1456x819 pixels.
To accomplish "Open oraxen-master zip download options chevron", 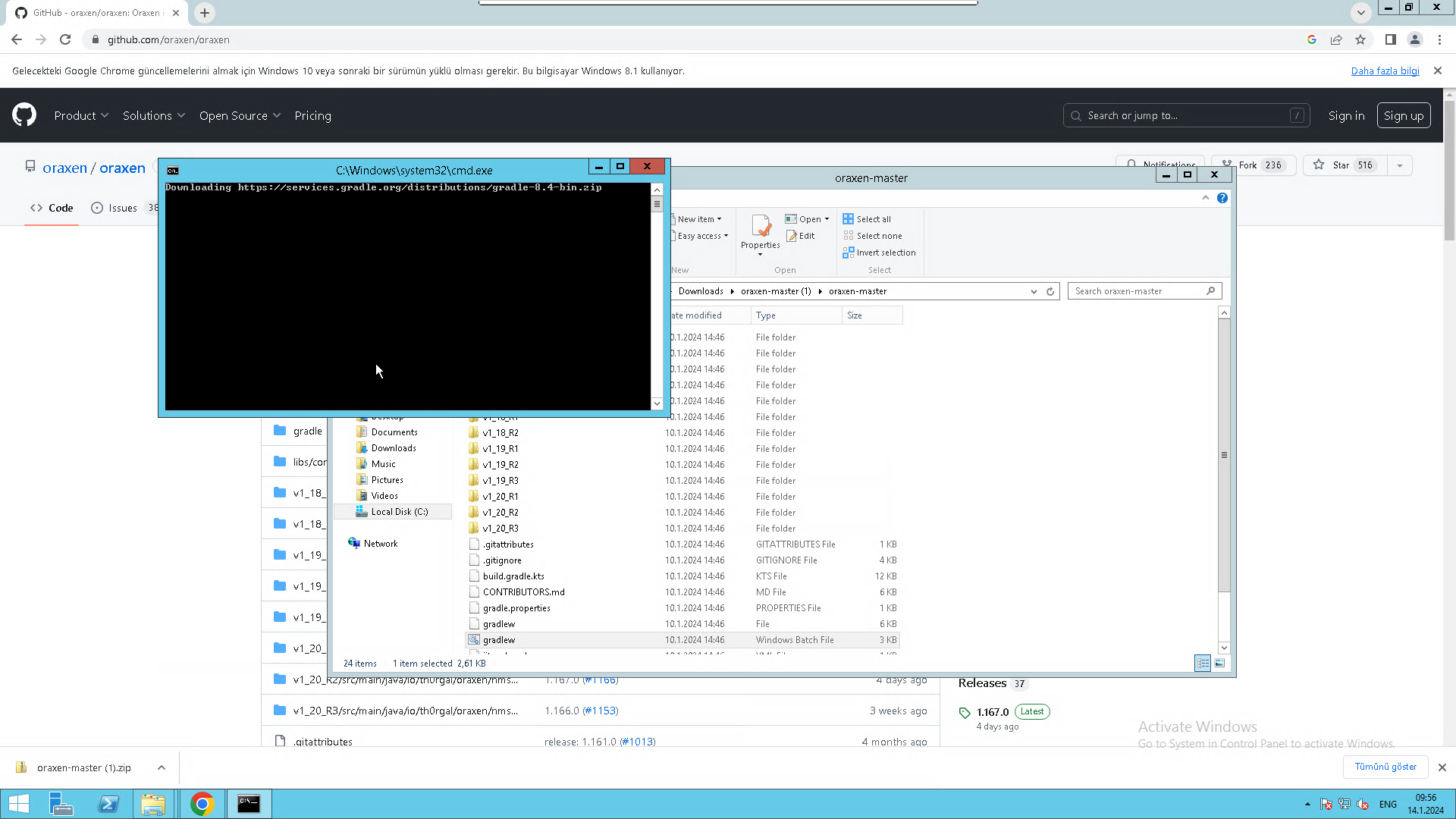I will [162, 767].
